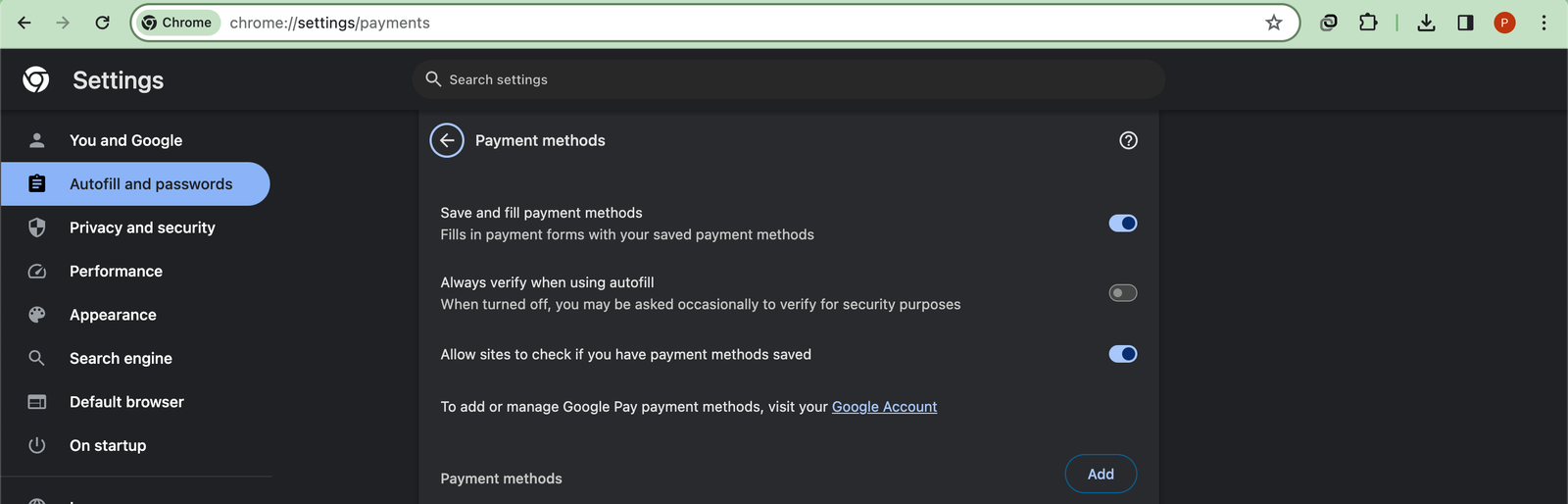Click the Autofill clipboard icon
This screenshot has height=504, width=1568.
(37, 183)
